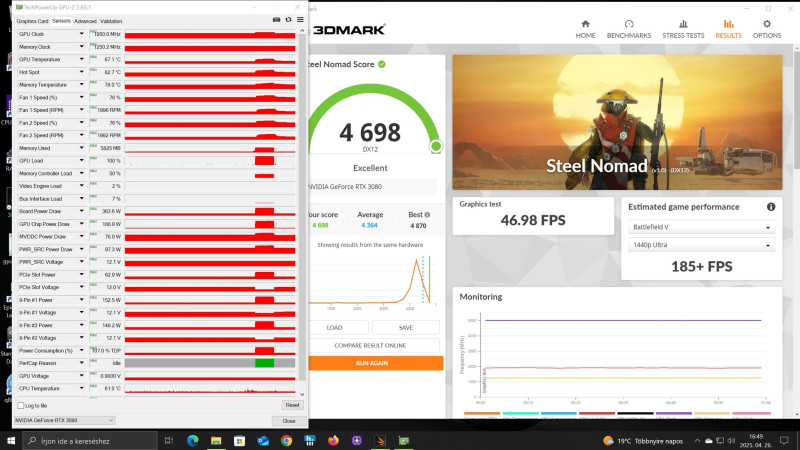This screenshot has height=450, width=800.
Task: Open the Board Power Draw sensor dropdown
Action: point(81,211)
